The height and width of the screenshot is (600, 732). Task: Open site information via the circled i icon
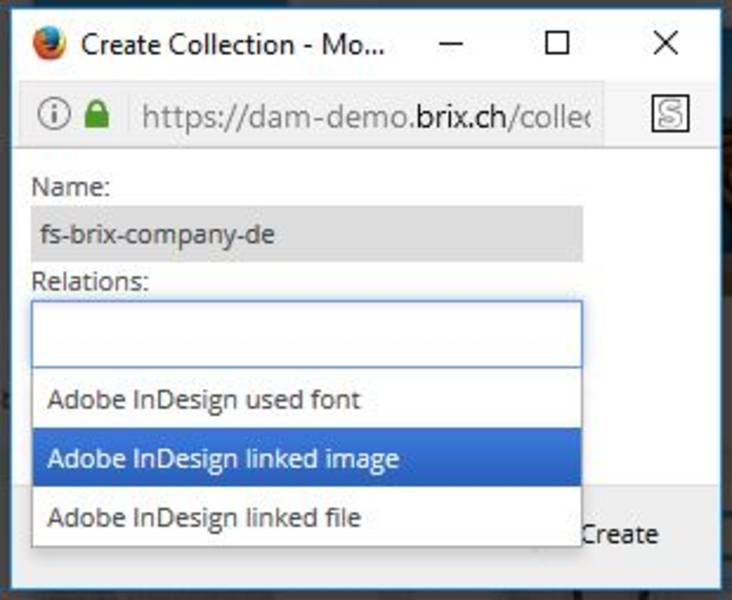coord(54,113)
